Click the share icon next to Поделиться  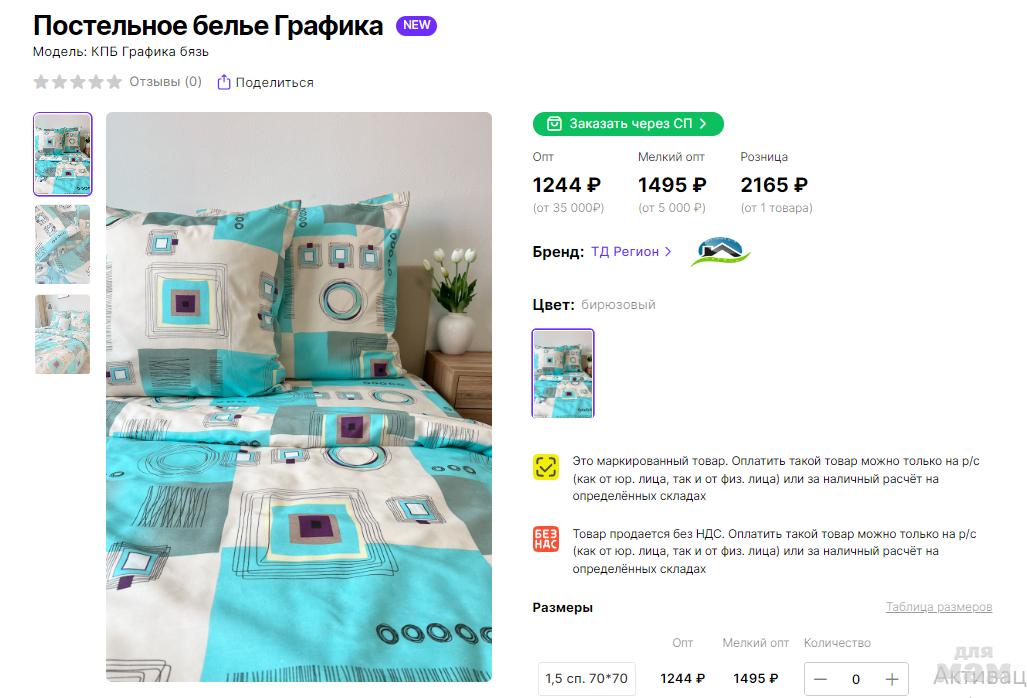click(223, 83)
